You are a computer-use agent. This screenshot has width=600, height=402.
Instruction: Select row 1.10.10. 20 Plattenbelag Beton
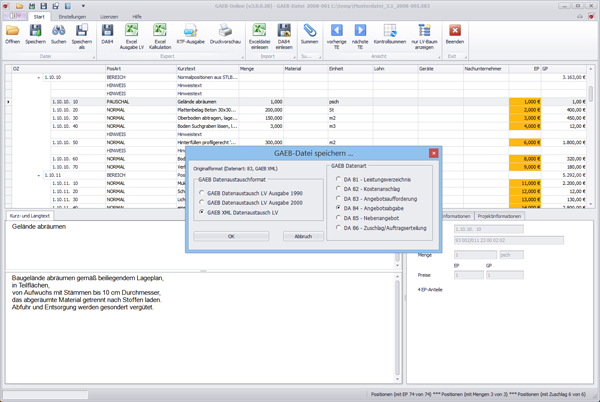[x=299, y=110]
